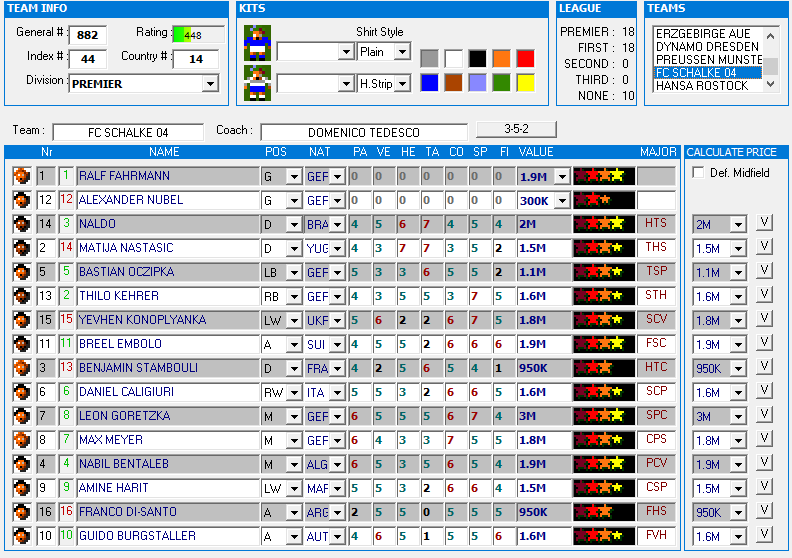
Task: Click the Coach name input field
Action: click(363, 133)
